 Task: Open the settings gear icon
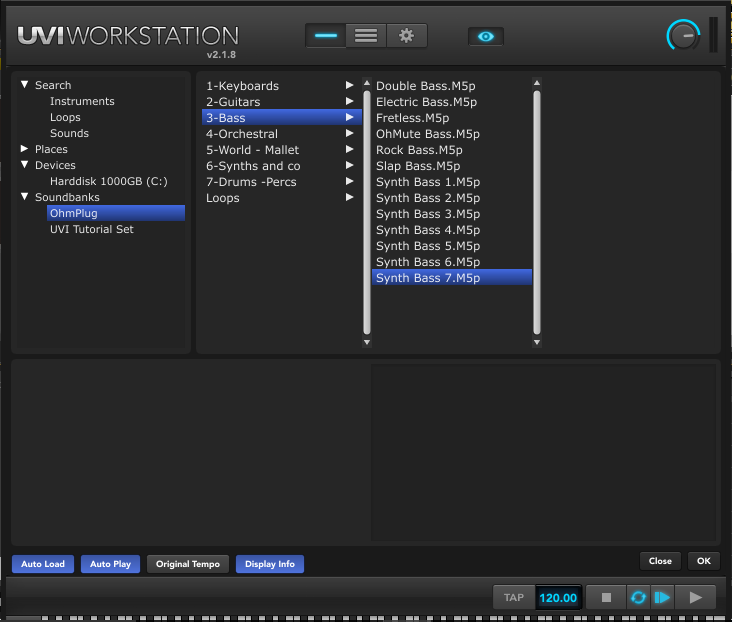[407, 36]
